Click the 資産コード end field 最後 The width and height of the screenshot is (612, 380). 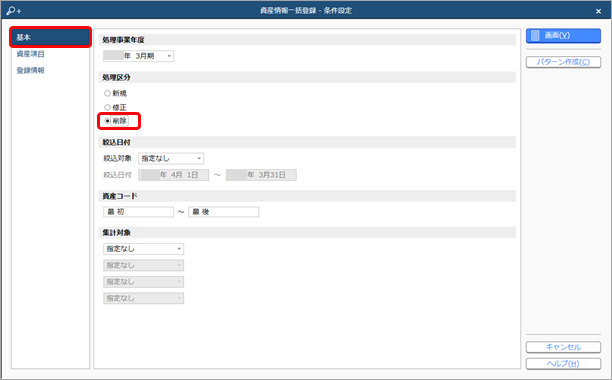[x=223, y=212]
